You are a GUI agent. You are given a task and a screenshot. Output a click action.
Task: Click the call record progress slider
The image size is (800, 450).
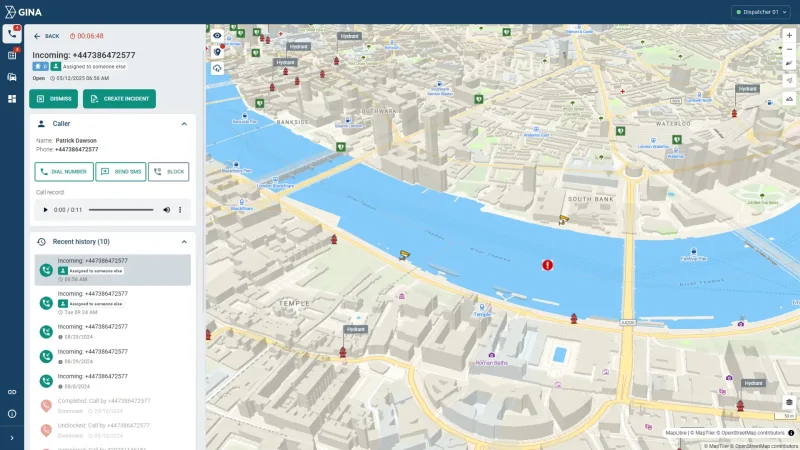click(118, 210)
